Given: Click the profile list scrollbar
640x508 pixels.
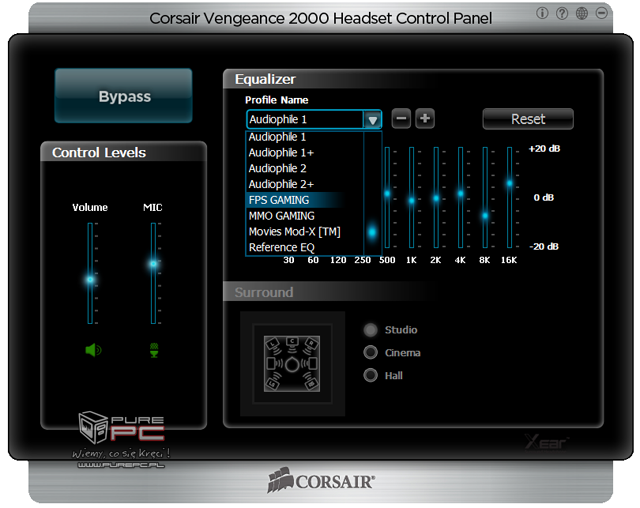Looking at the screenshot, I should pos(372,193).
